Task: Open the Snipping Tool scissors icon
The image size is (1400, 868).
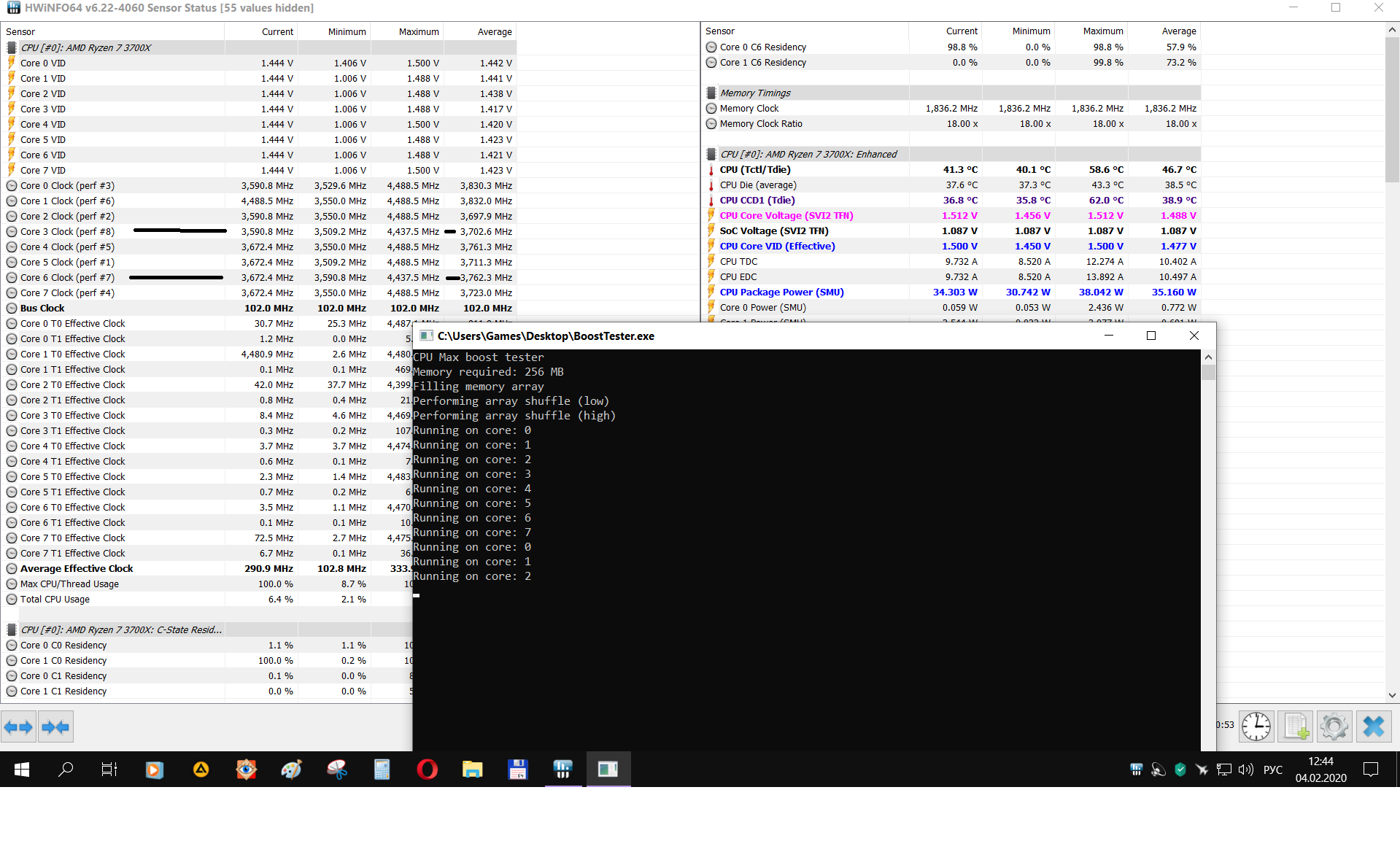Action: (336, 770)
